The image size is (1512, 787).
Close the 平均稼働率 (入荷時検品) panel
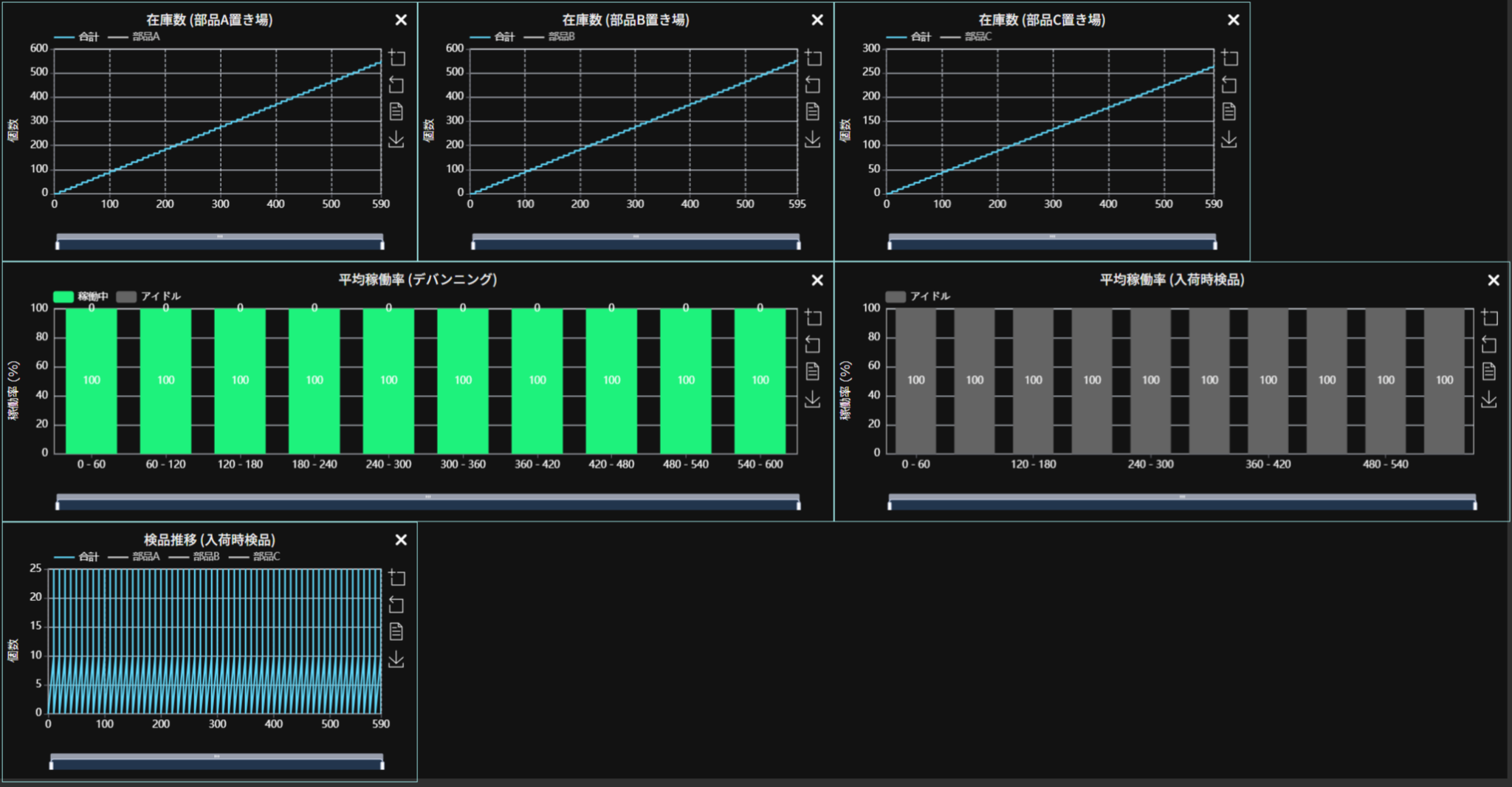click(x=1494, y=281)
